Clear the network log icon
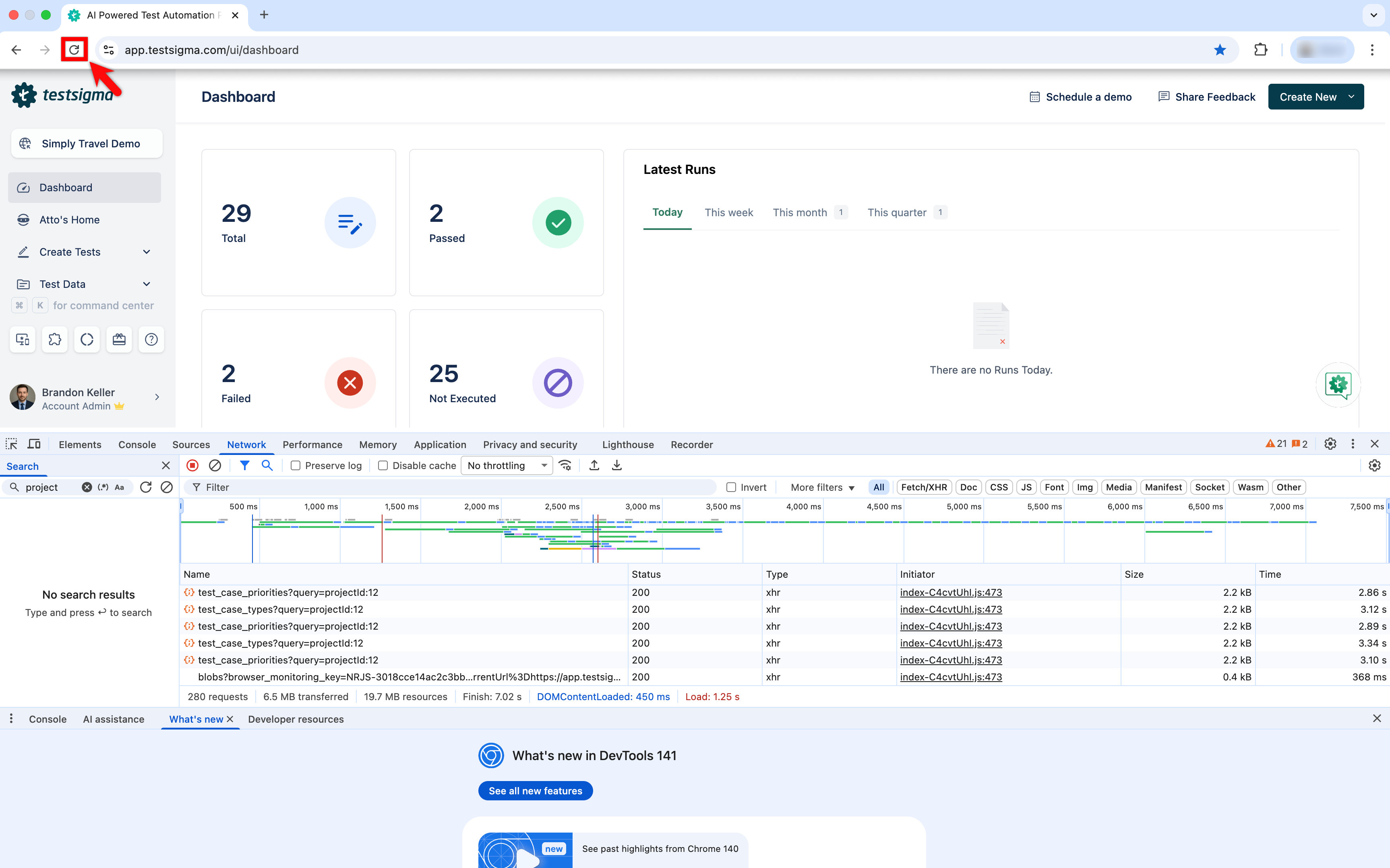 [x=215, y=465]
